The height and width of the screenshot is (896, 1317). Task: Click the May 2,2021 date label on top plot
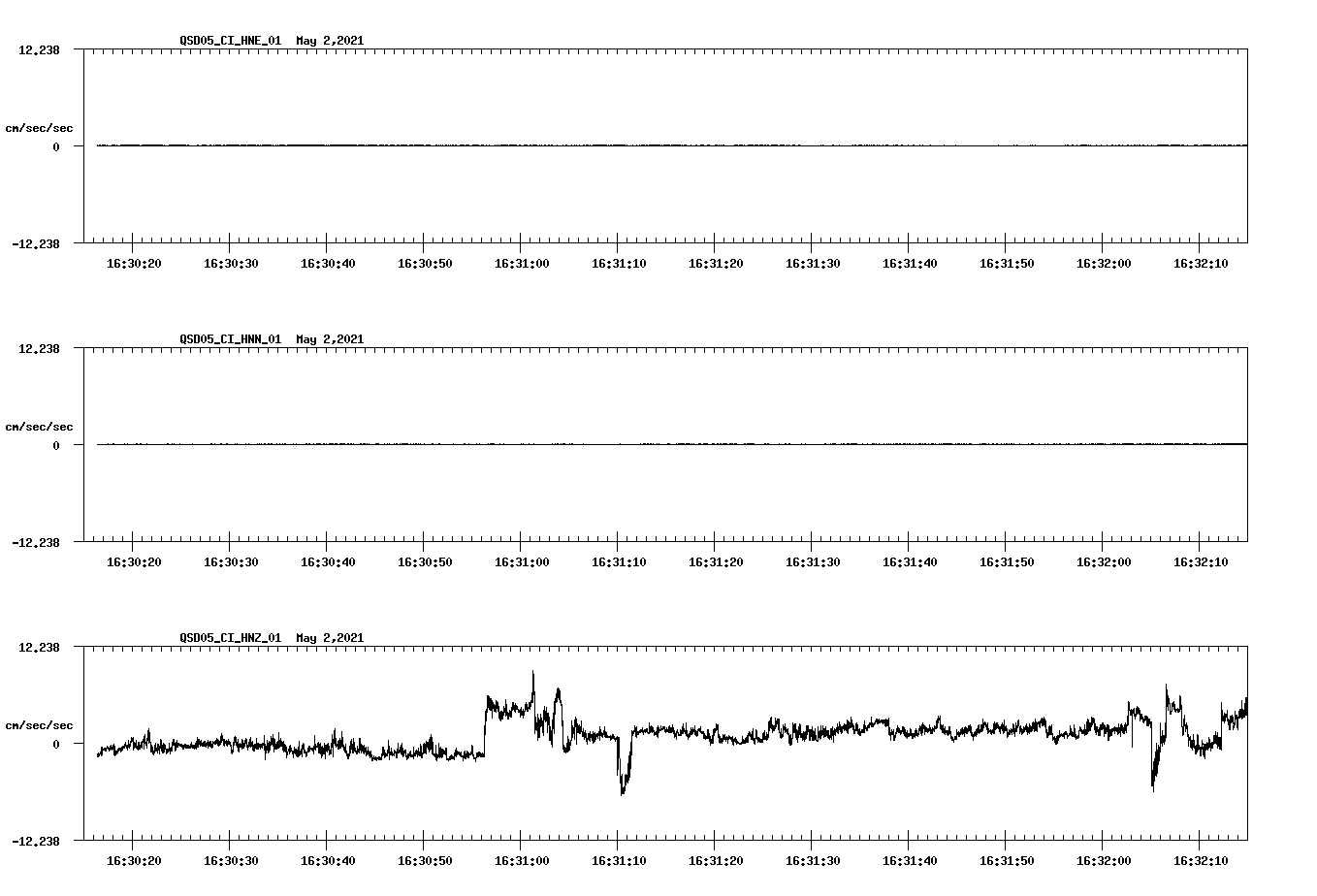pos(329,41)
